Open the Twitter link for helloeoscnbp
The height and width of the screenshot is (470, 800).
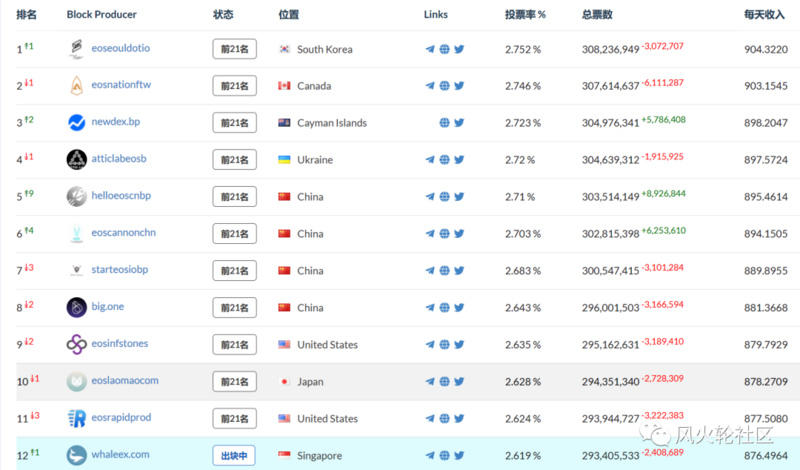(x=459, y=196)
